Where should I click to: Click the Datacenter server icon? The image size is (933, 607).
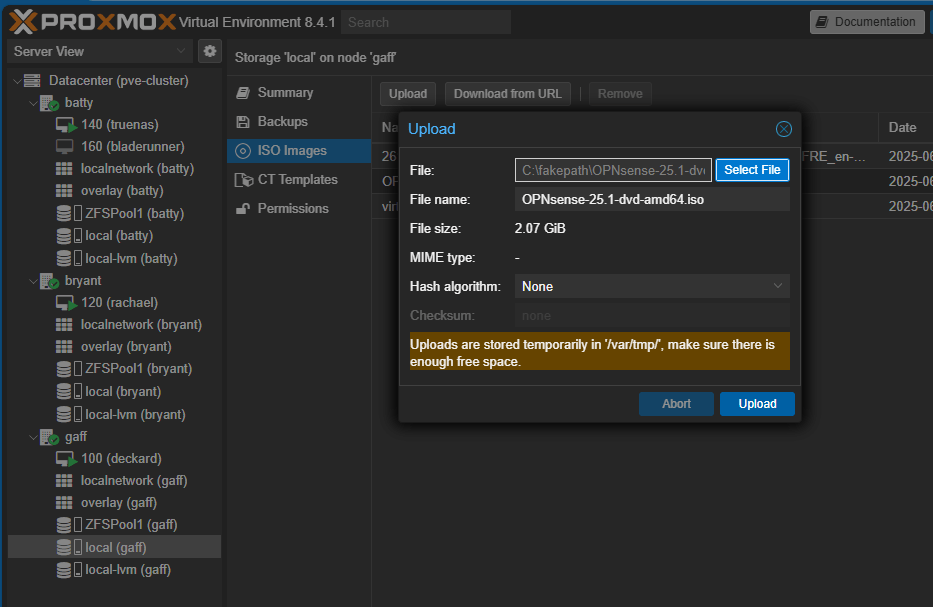[x=32, y=81]
